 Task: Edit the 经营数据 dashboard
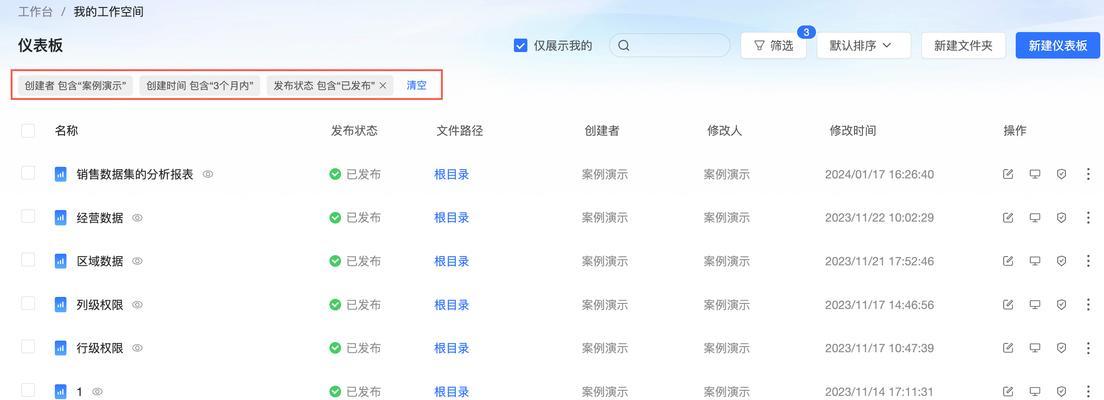point(1008,218)
